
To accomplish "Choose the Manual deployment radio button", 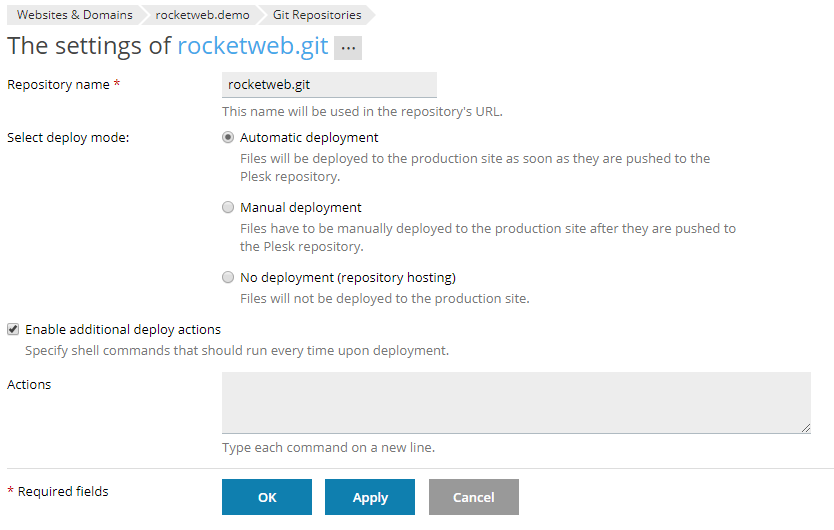I will click(228, 208).
